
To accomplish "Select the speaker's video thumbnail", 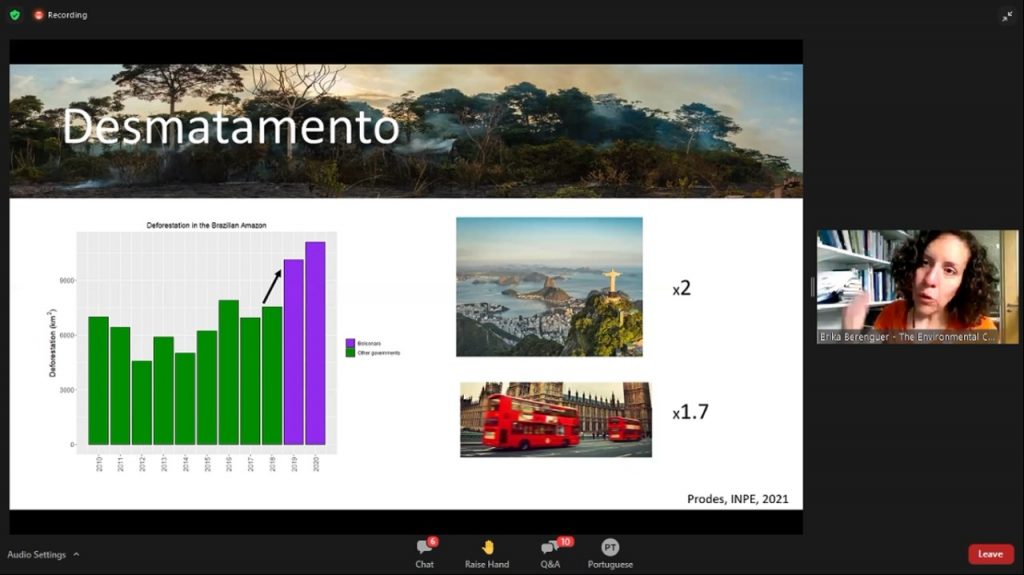I will pyautogui.click(x=917, y=280).
